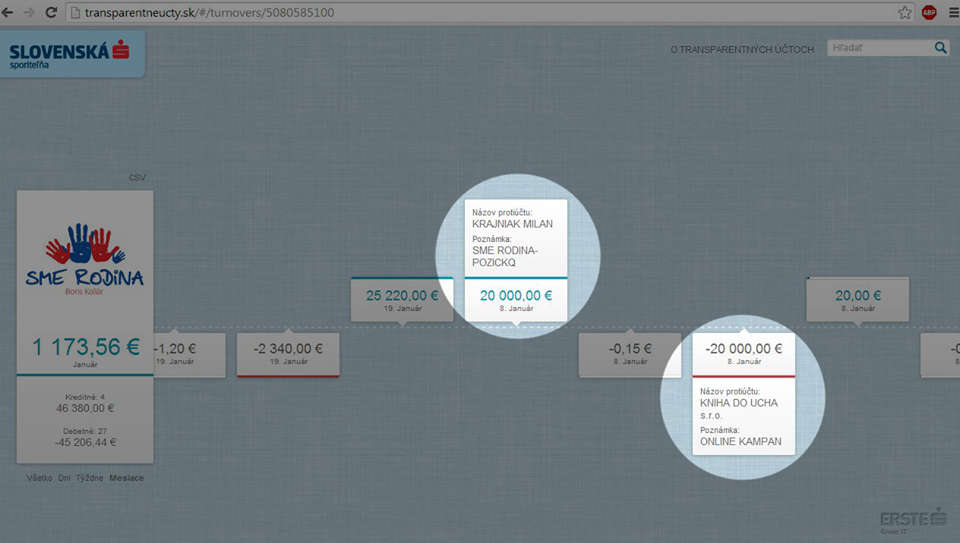Image resolution: width=960 pixels, height=543 pixels.
Task: Open the Adblock Plus extension icon
Action: pos(929,12)
